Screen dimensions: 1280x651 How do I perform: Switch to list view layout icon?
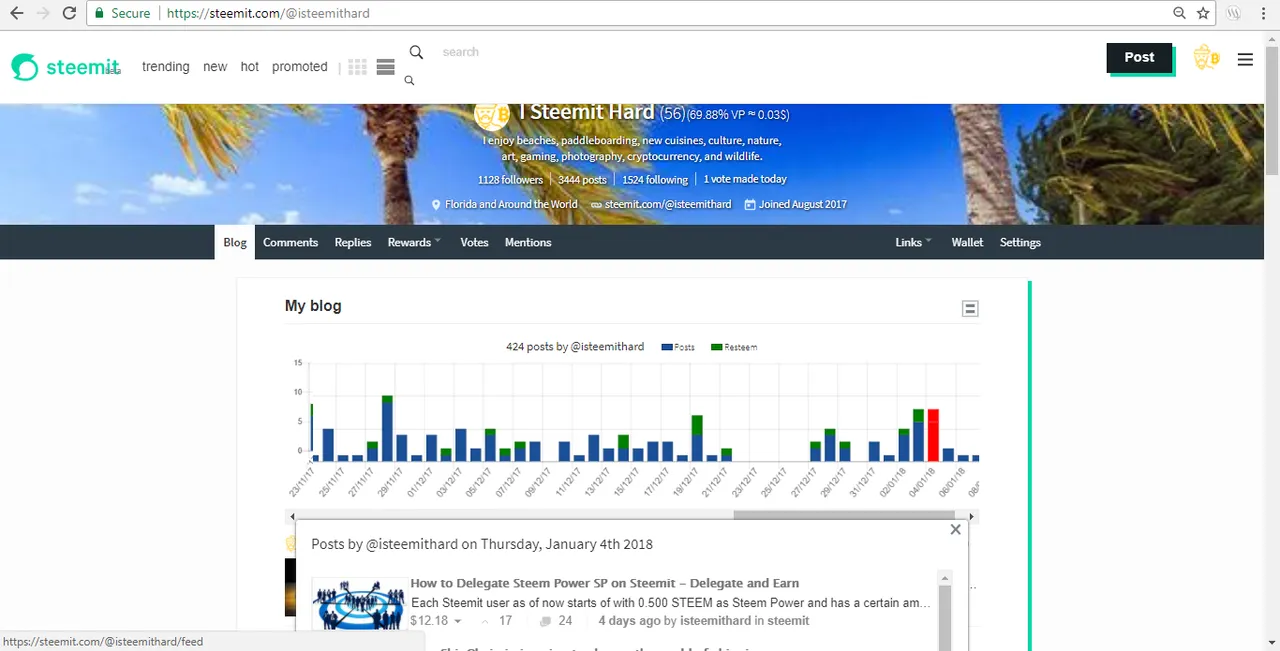385,67
